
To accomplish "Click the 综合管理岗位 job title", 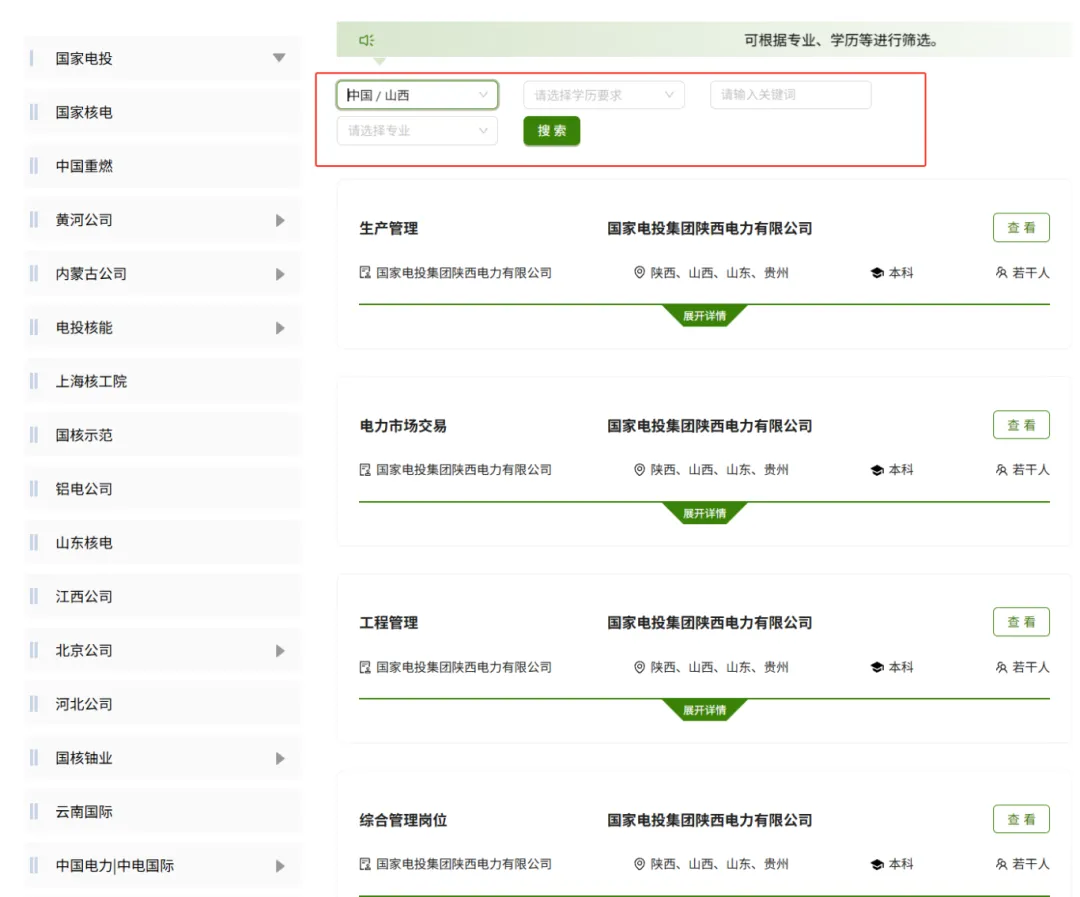I will tap(403, 820).
